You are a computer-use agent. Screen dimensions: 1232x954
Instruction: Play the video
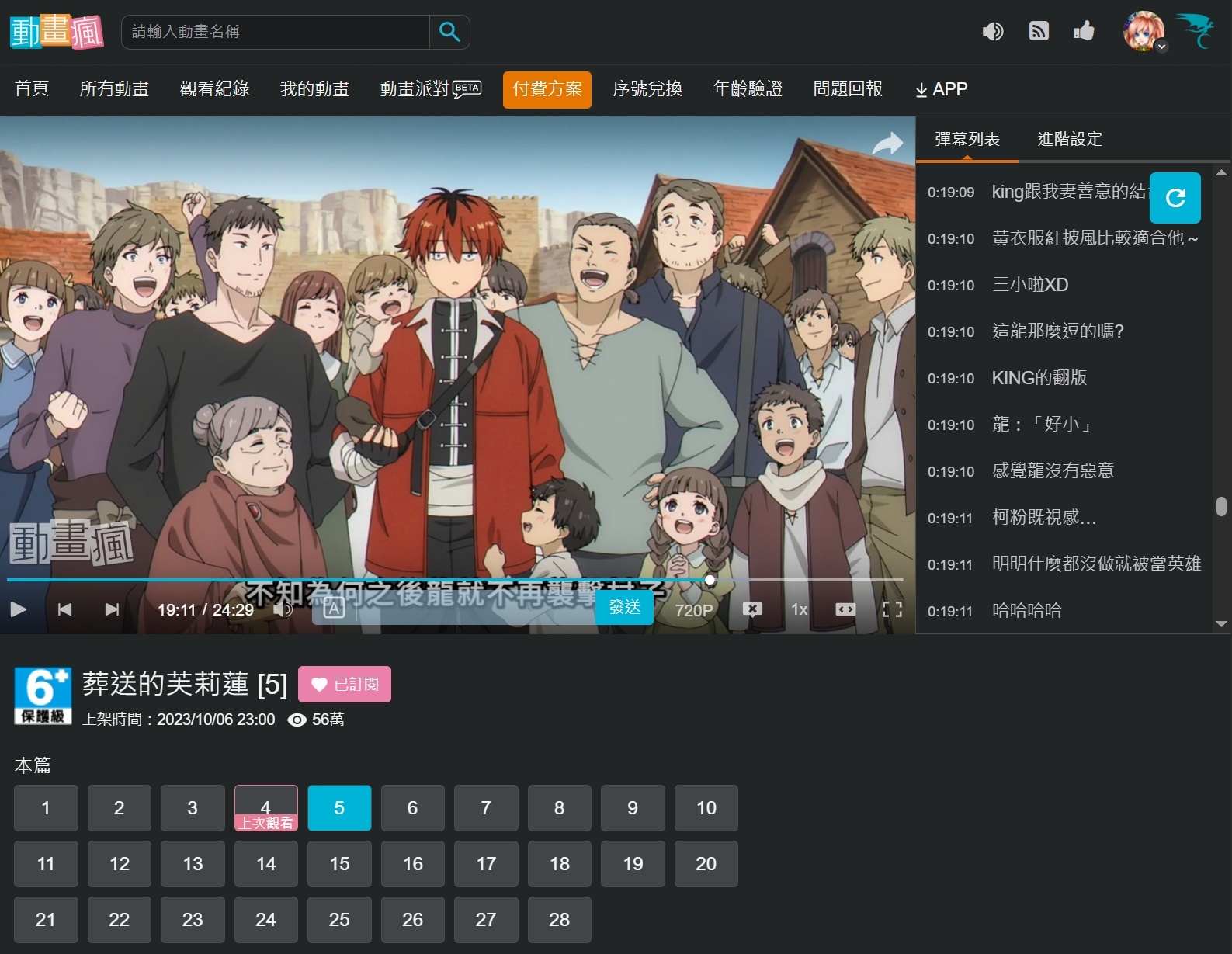click(x=19, y=609)
